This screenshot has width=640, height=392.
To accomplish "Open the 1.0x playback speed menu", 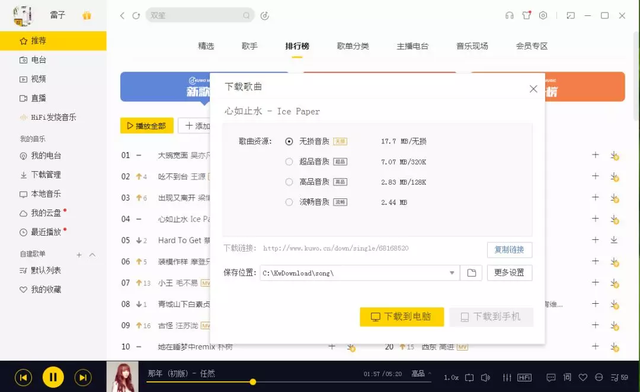I will (451, 378).
